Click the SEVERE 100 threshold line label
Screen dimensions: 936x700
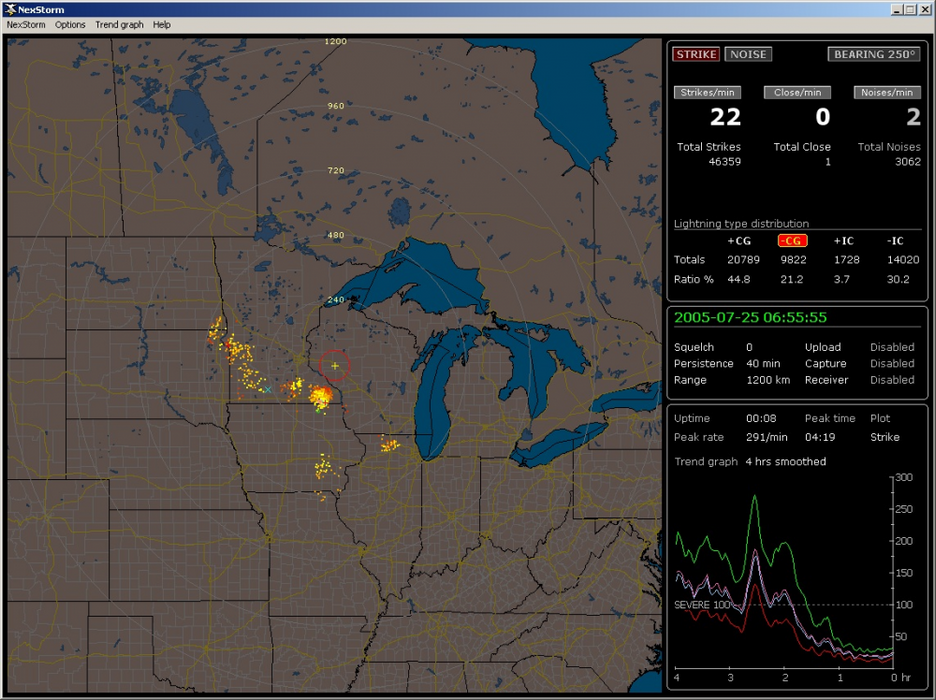pos(702,606)
